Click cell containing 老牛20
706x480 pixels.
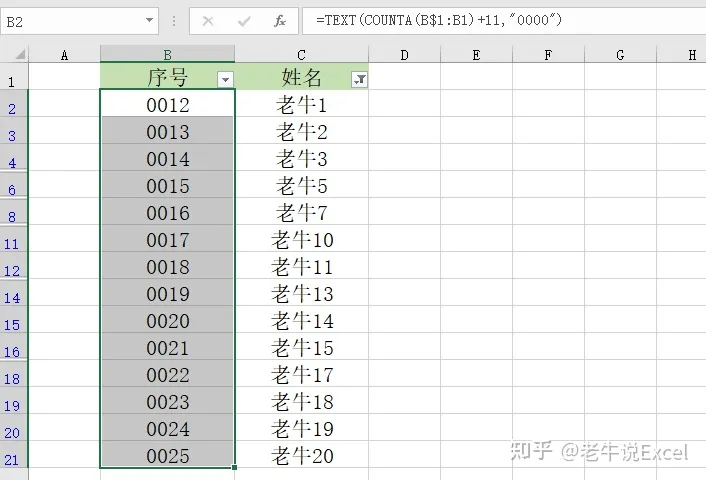click(301, 455)
